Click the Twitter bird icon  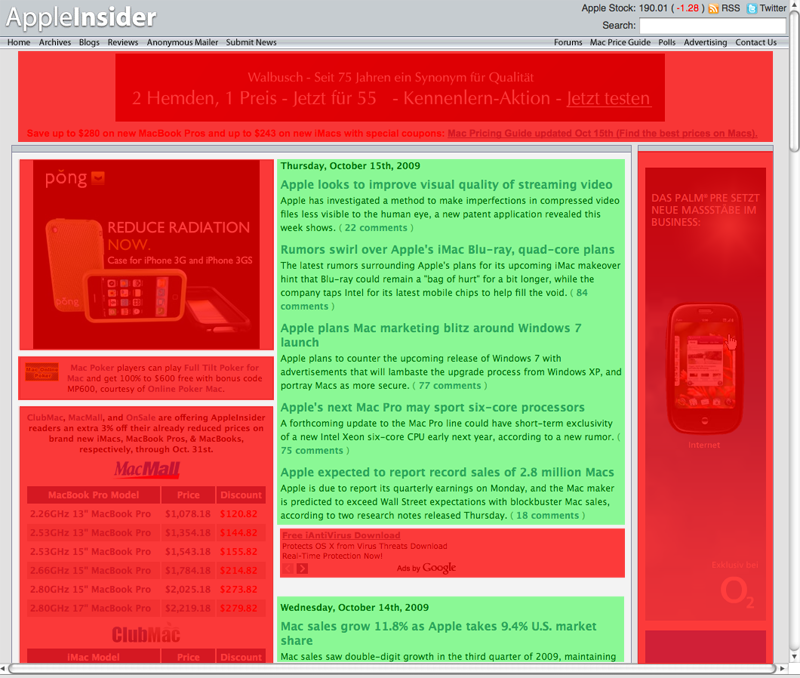pyautogui.click(x=752, y=9)
